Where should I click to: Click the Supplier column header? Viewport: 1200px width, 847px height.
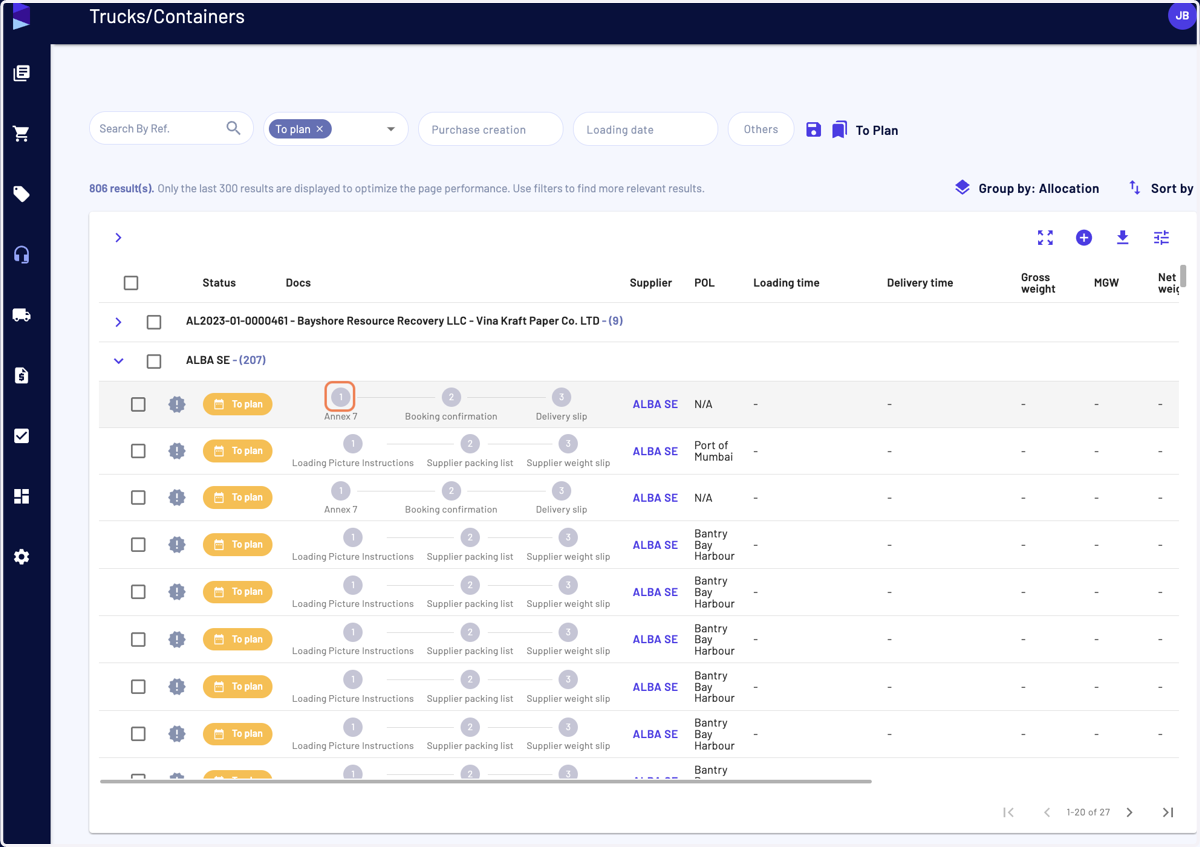tap(651, 283)
